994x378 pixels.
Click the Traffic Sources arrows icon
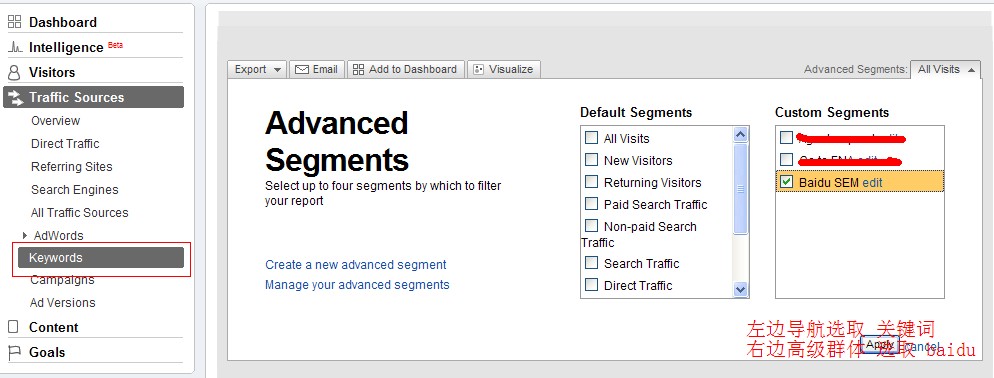15,98
